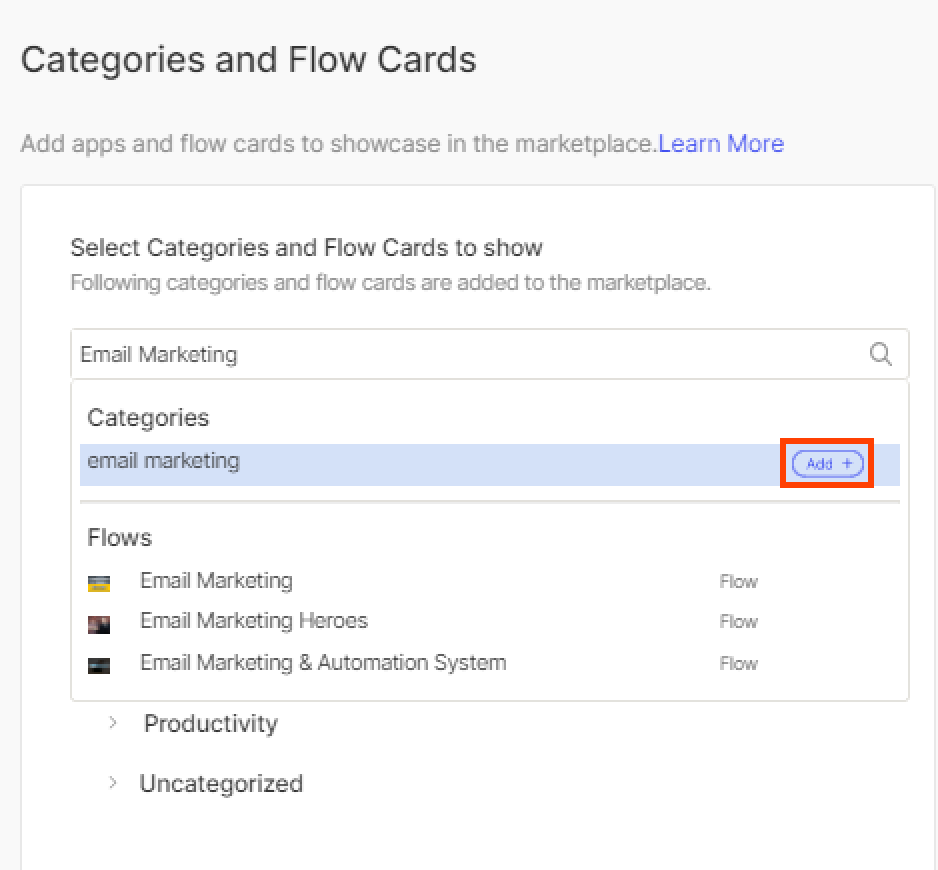Click the Flow tag beside Automation System
This screenshot has height=870, width=938.
coord(739,664)
